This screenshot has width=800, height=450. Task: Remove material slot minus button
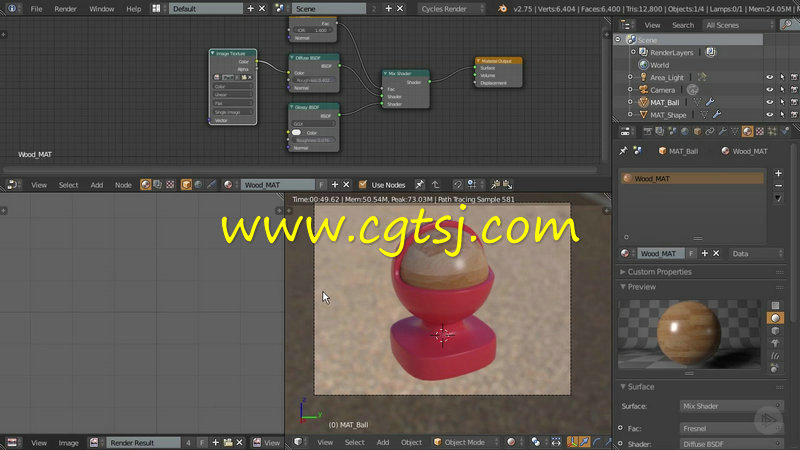(778, 186)
